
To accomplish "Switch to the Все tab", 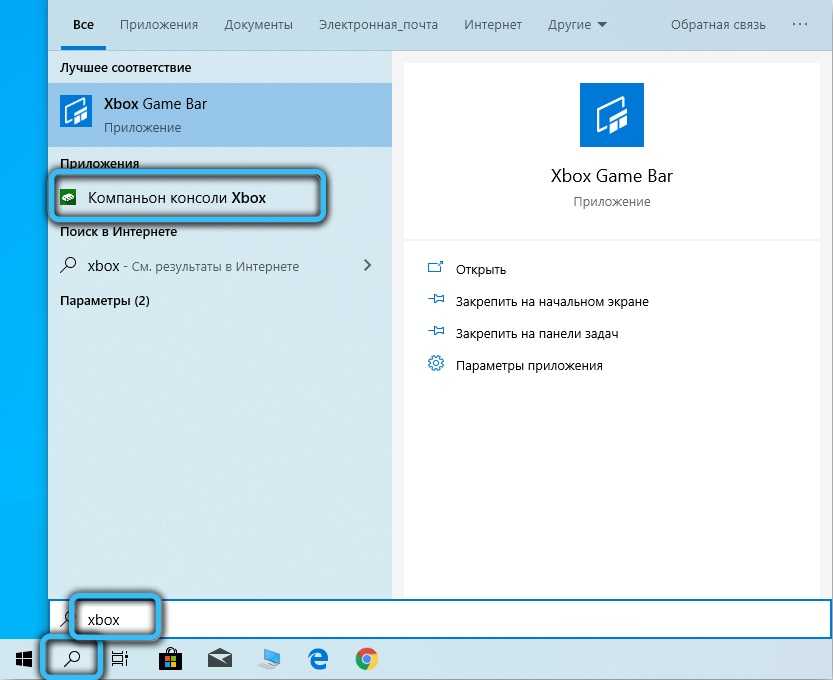I will click(x=83, y=25).
